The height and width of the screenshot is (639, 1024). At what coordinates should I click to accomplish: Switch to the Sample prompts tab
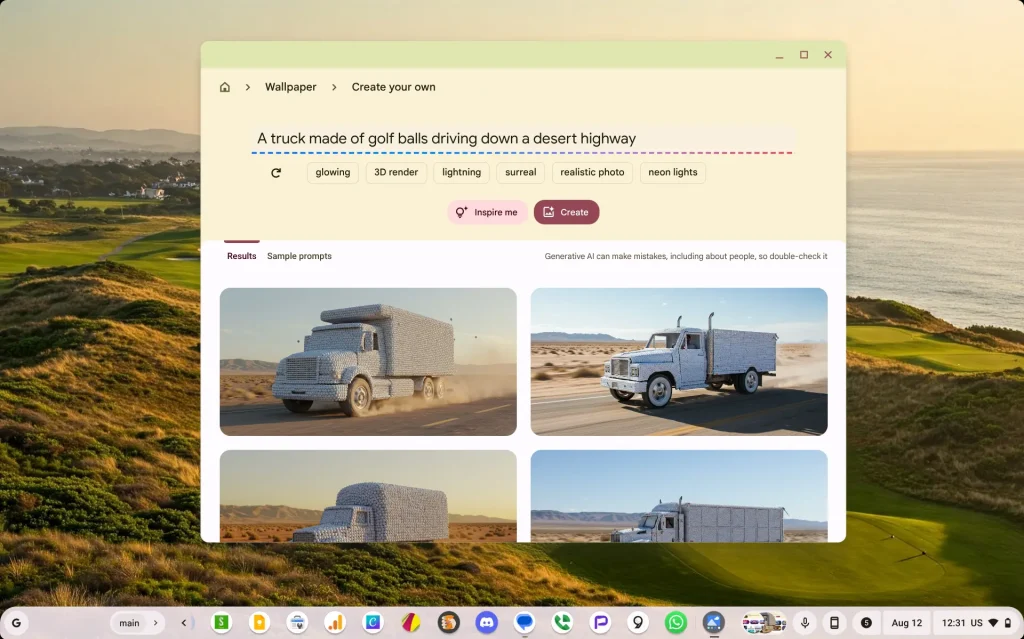(x=299, y=256)
